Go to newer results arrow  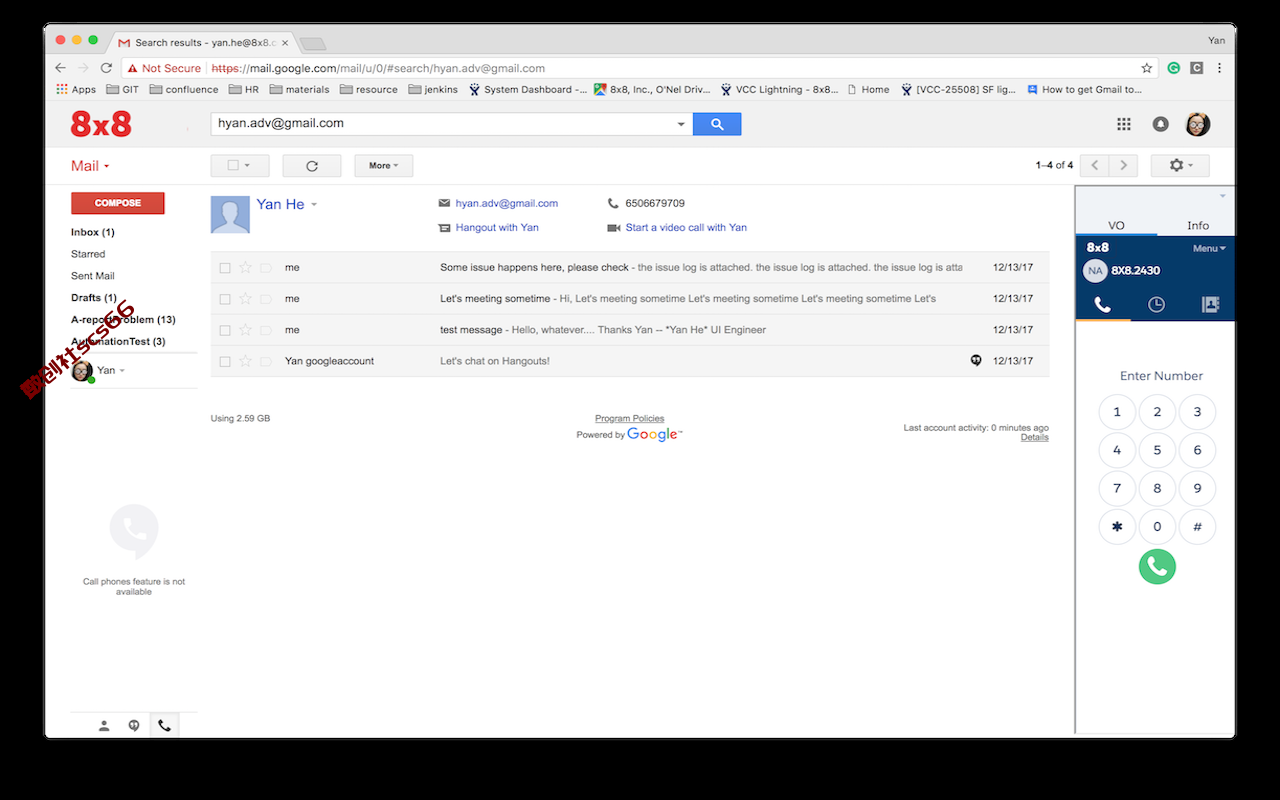[x=1096, y=165]
